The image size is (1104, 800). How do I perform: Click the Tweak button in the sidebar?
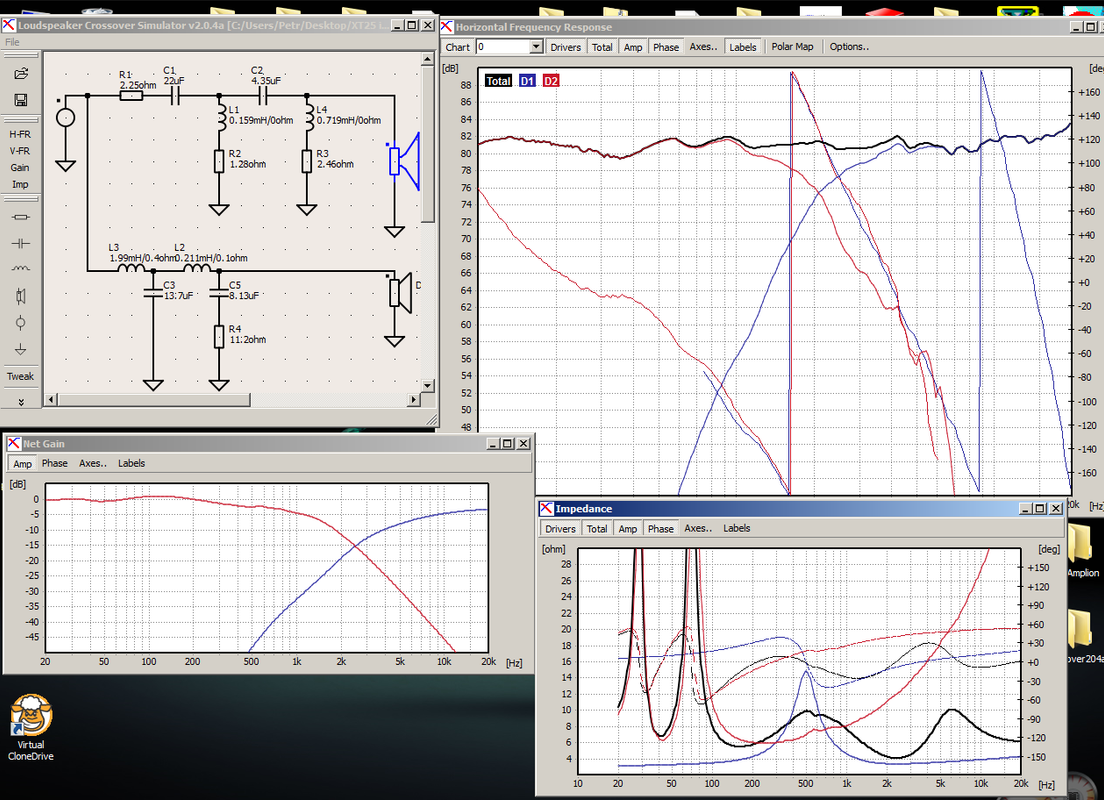[20, 376]
